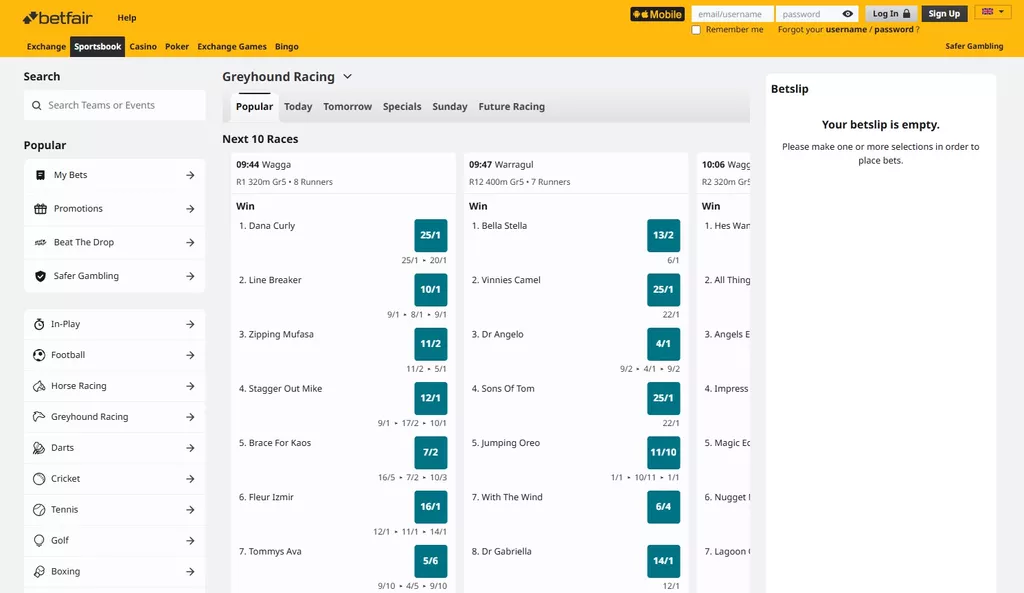Click the Boxing glove icon
This screenshot has height=593, width=1024.
(x=39, y=571)
